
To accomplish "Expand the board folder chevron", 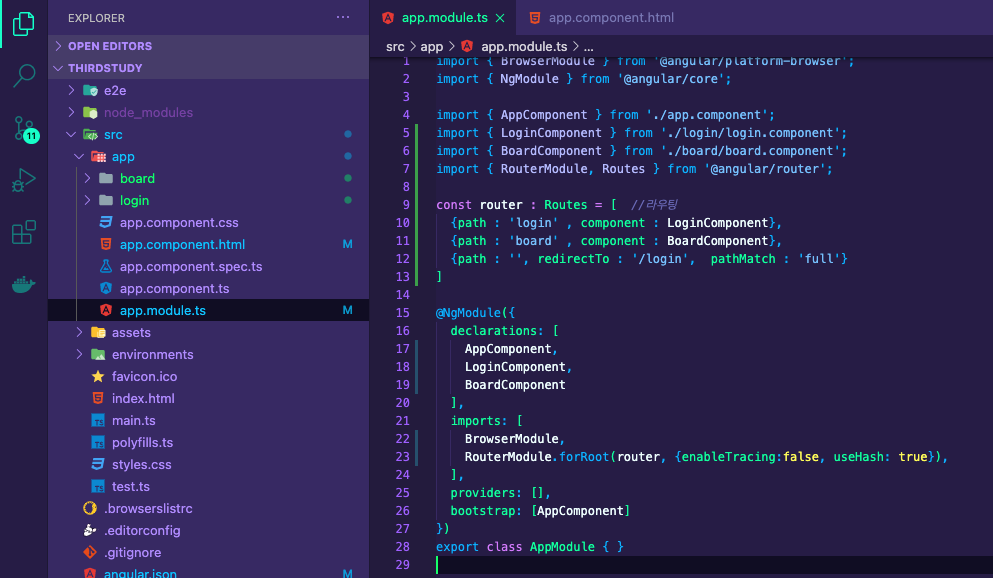I will [x=87, y=179].
